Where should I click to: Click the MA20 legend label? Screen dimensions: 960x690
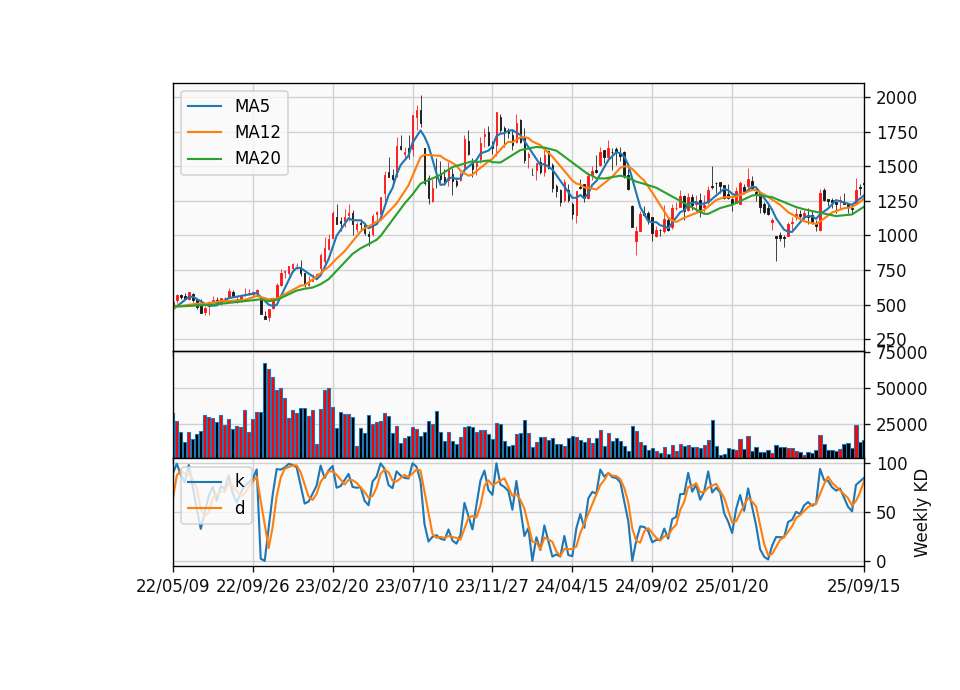tap(257, 159)
